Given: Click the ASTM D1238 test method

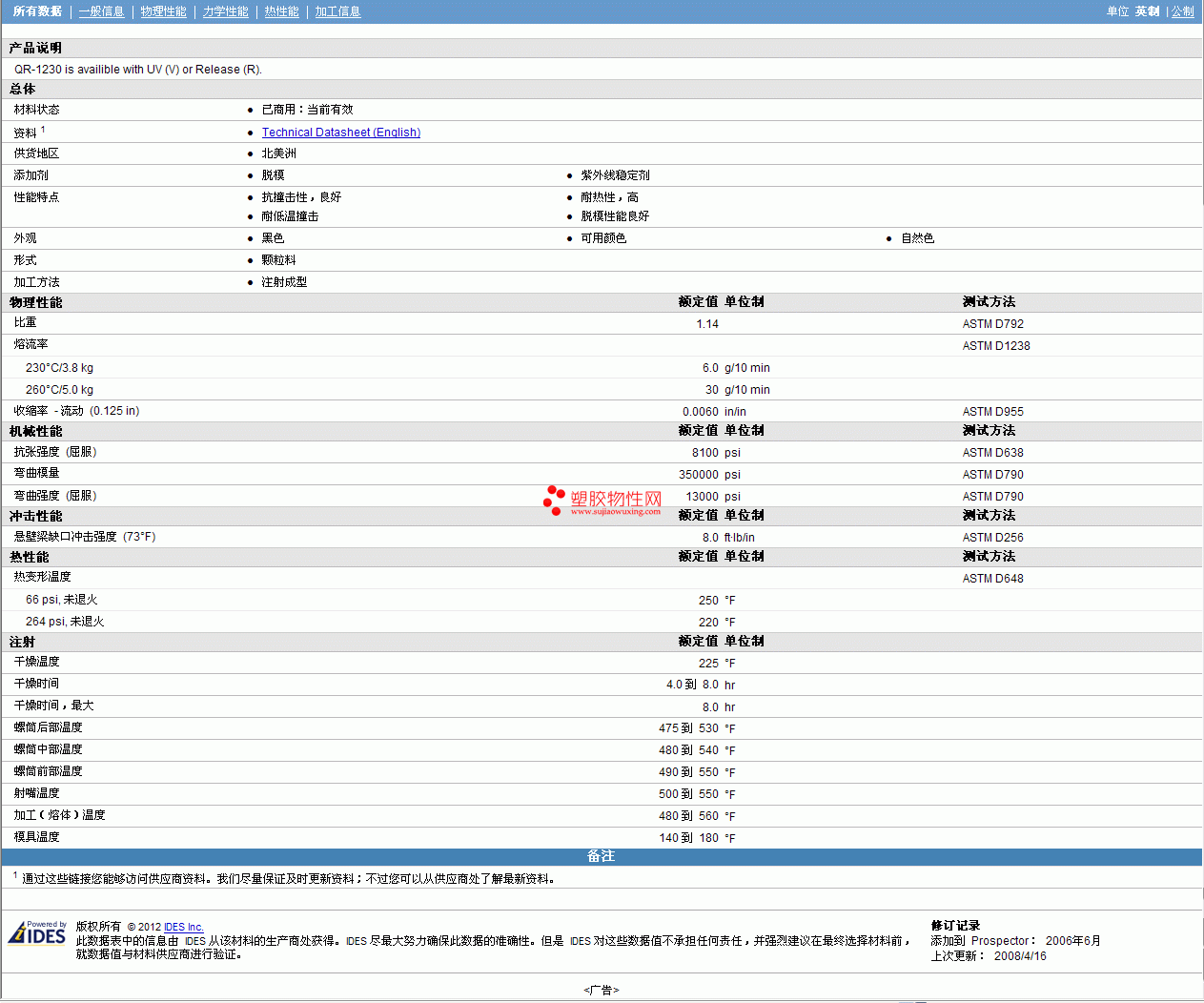Looking at the screenshot, I should (x=996, y=346).
